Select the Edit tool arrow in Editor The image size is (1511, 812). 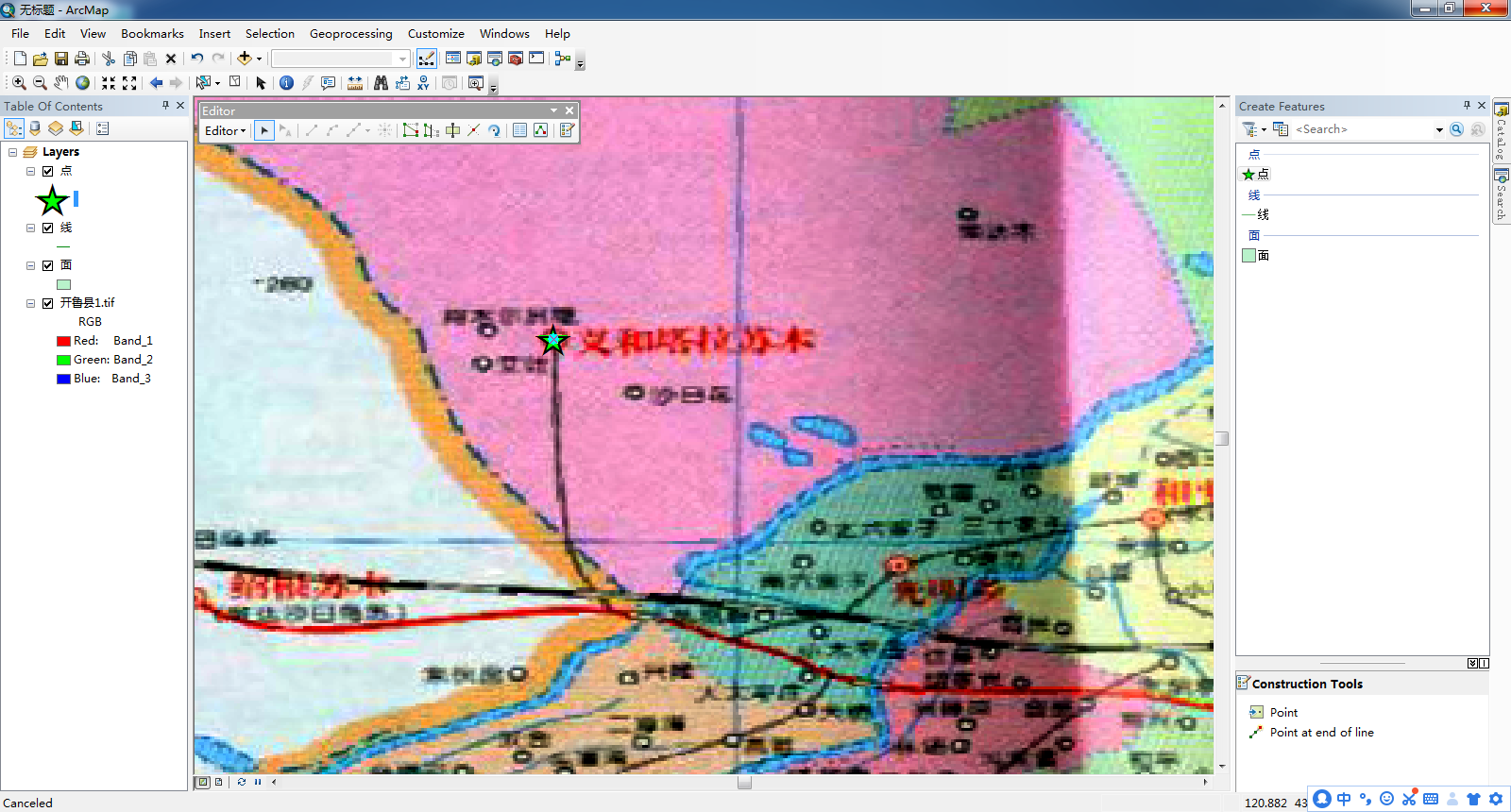pos(264,130)
